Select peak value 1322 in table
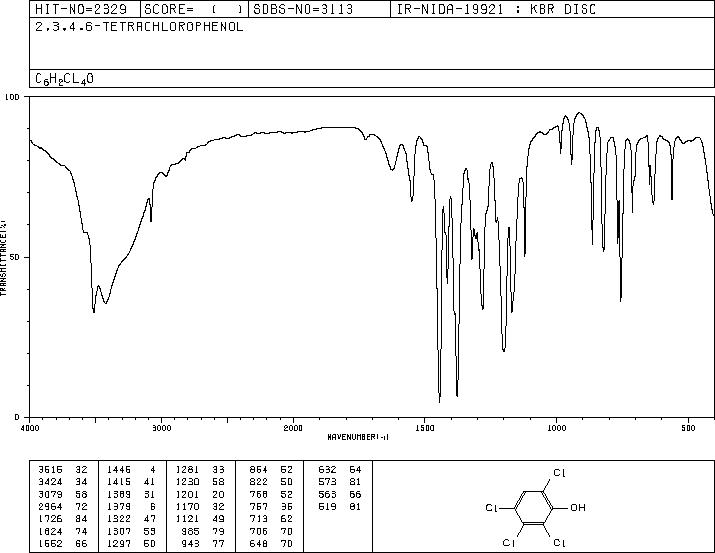 [119, 519]
